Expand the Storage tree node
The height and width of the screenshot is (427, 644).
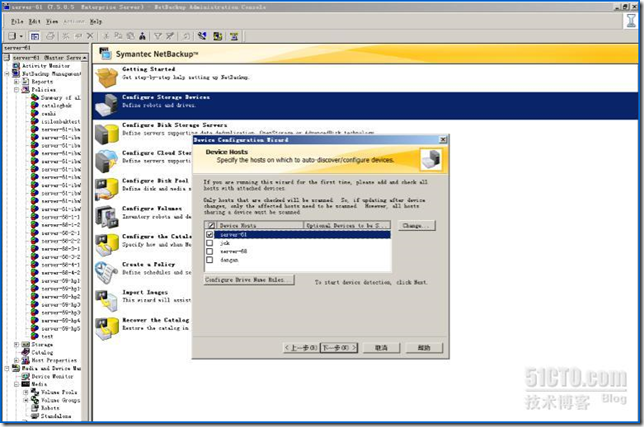coord(16,344)
